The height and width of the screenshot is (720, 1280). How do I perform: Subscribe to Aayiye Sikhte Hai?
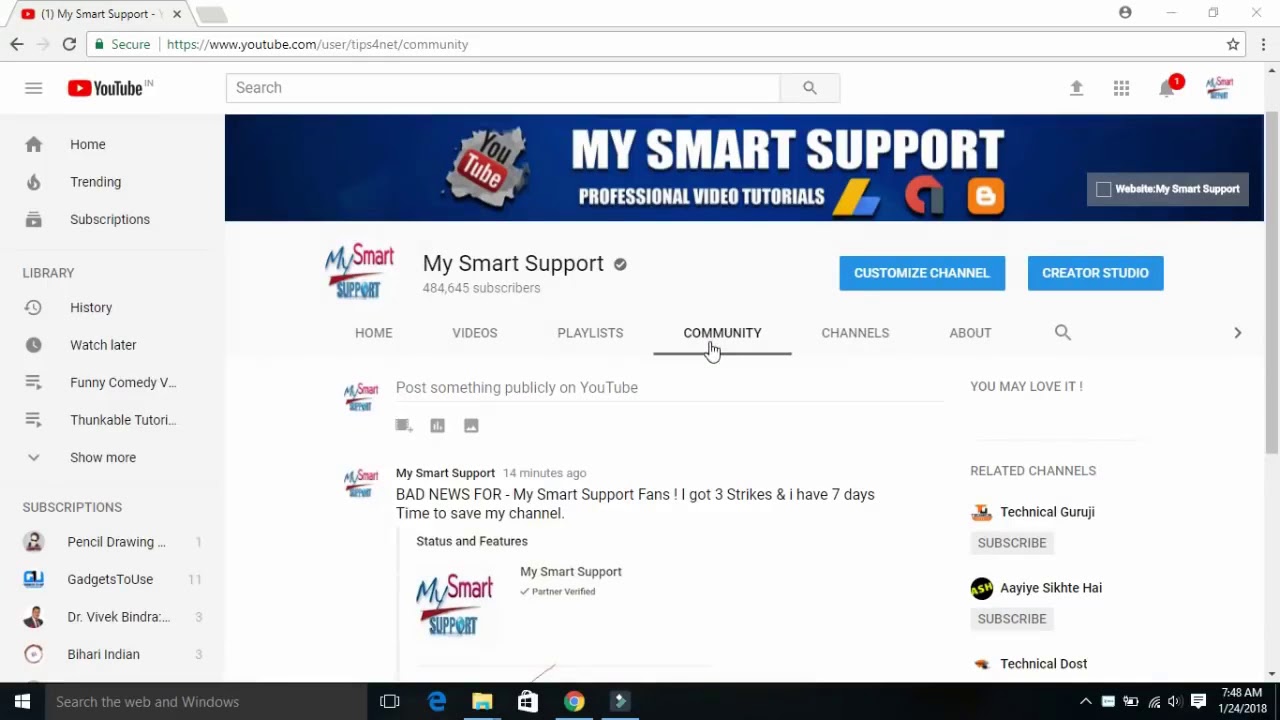1012,619
